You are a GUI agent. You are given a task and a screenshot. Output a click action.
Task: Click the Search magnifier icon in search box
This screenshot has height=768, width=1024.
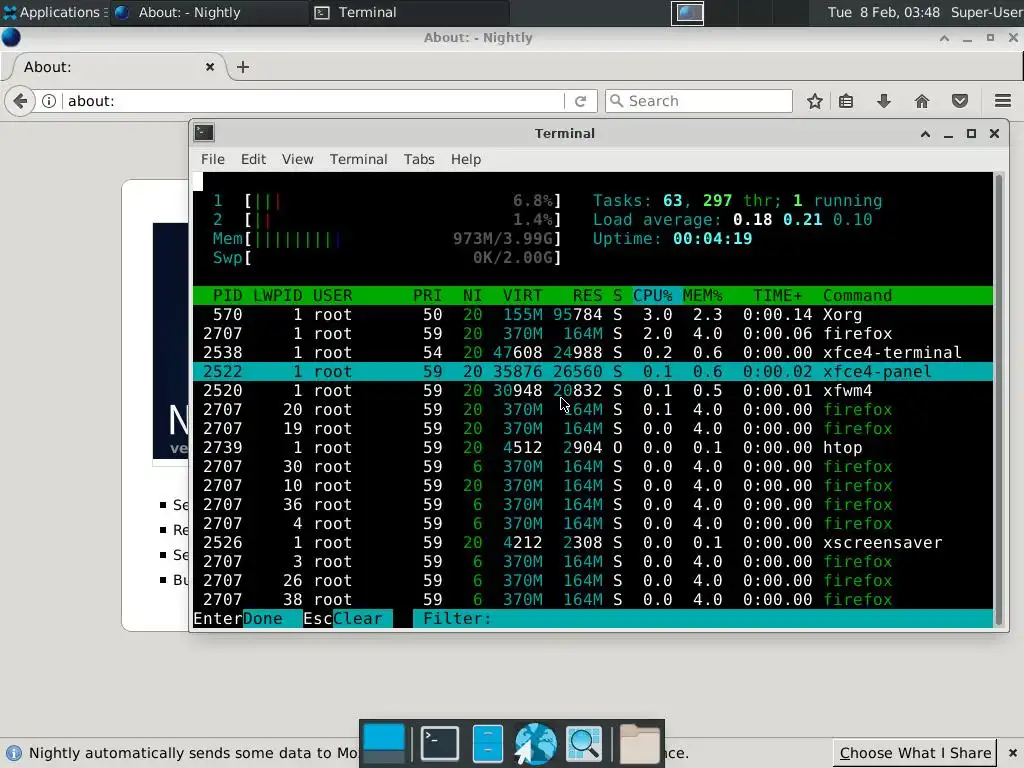(616, 101)
